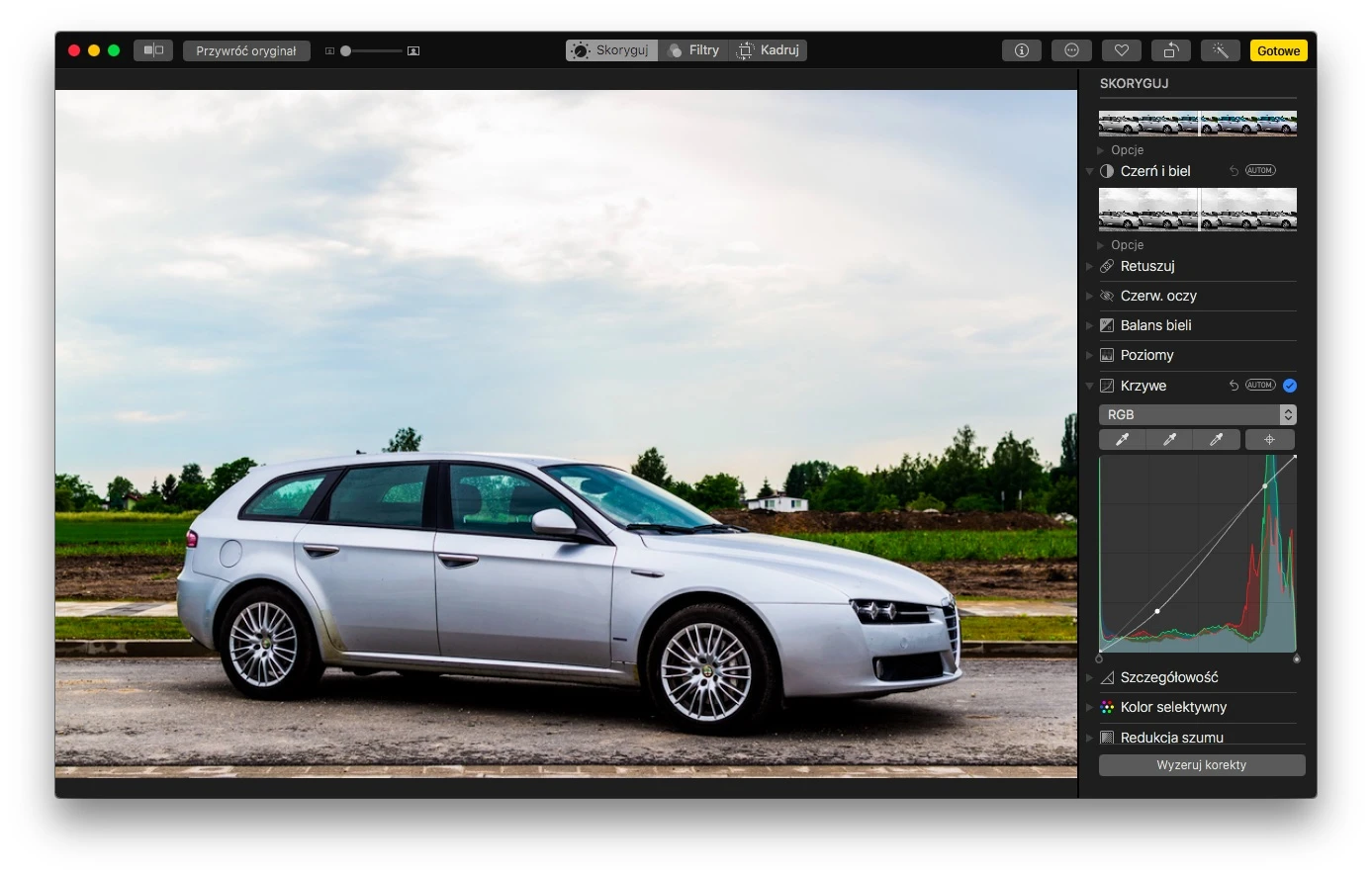This screenshot has height=877, width=1372.
Task: Switch to the Kadruj tab
Action: pyautogui.click(x=769, y=50)
